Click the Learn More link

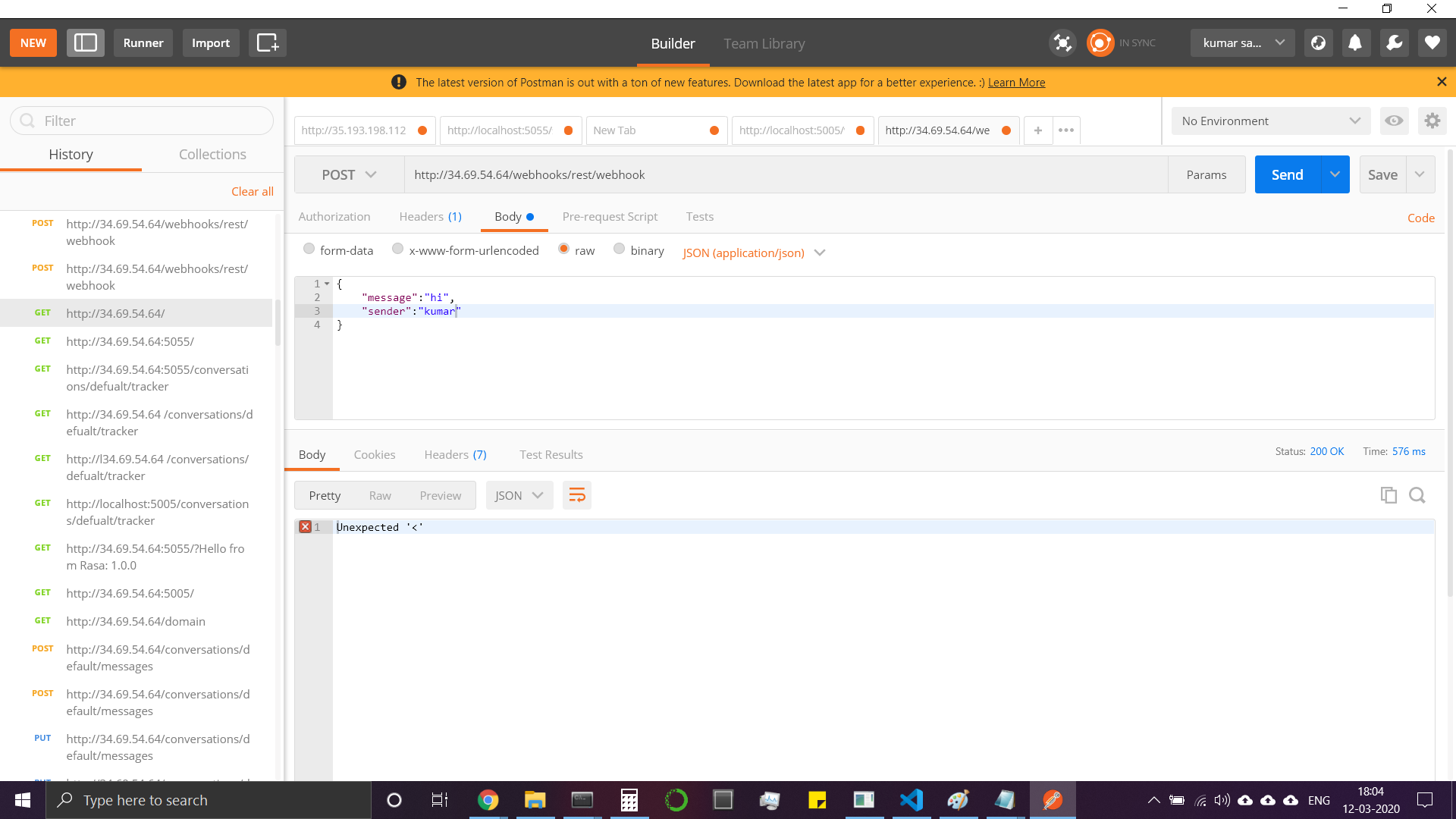pyautogui.click(x=1016, y=83)
